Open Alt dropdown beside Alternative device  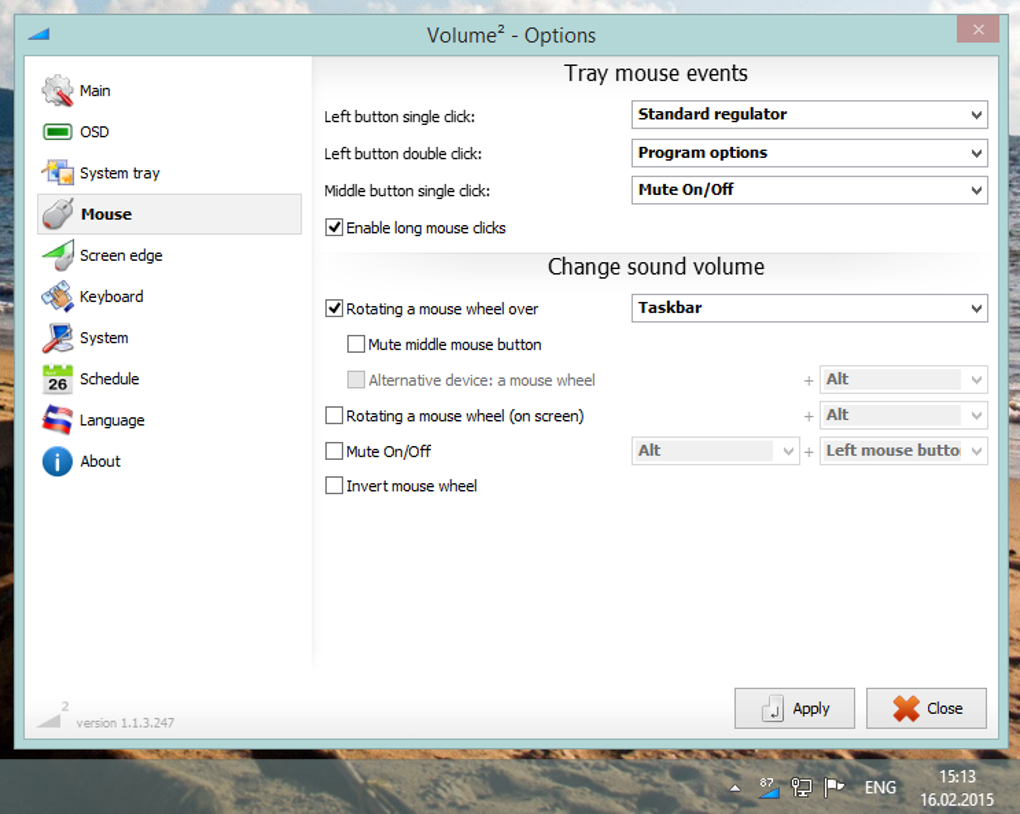click(x=904, y=380)
